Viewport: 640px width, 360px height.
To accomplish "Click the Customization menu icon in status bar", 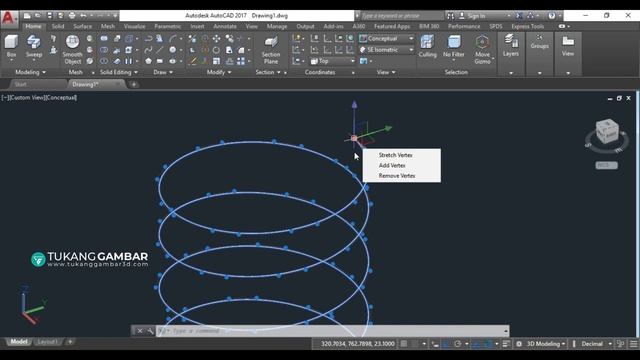I will [x=633, y=344].
